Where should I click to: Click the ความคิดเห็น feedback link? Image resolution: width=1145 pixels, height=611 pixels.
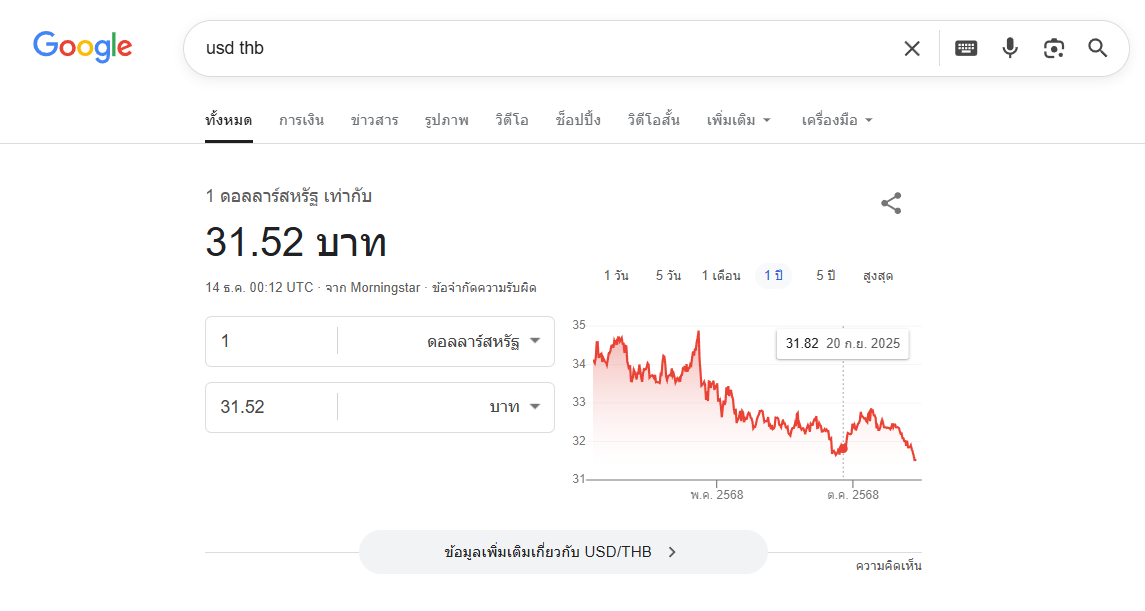point(888,566)
